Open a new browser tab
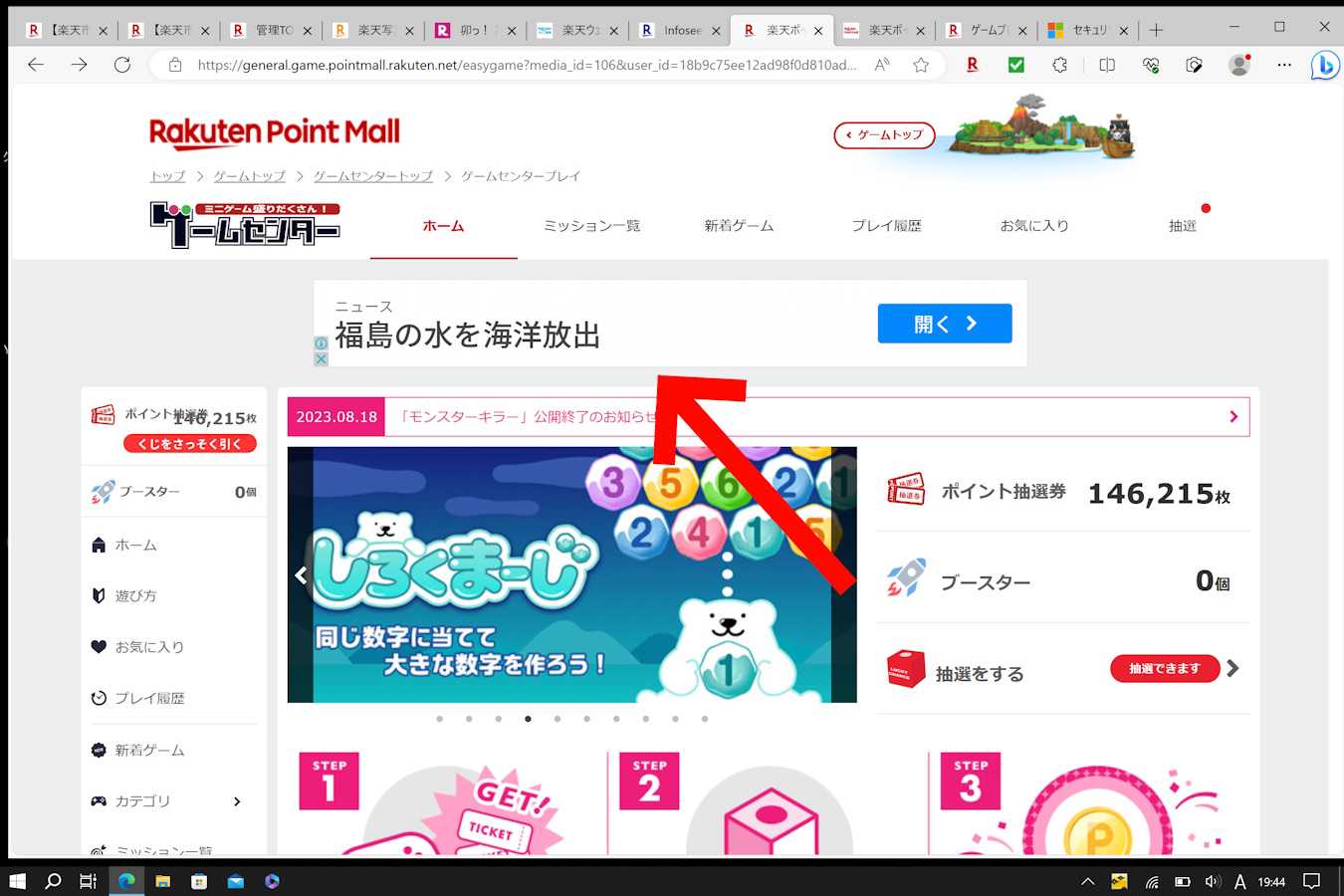The image size is (1344, 896). [x=1156, y=30]
